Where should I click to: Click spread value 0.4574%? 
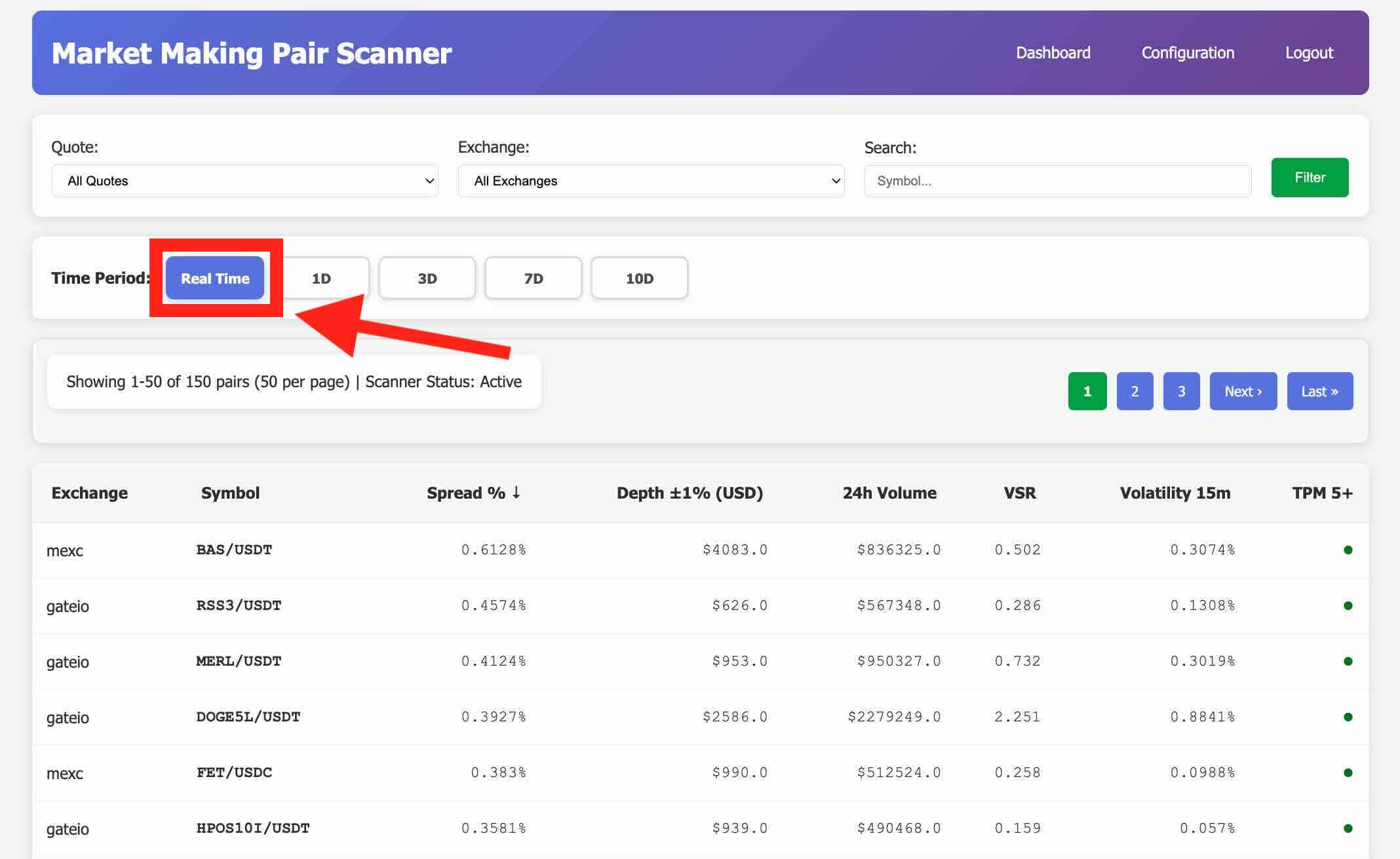click(x=494, y=605)
